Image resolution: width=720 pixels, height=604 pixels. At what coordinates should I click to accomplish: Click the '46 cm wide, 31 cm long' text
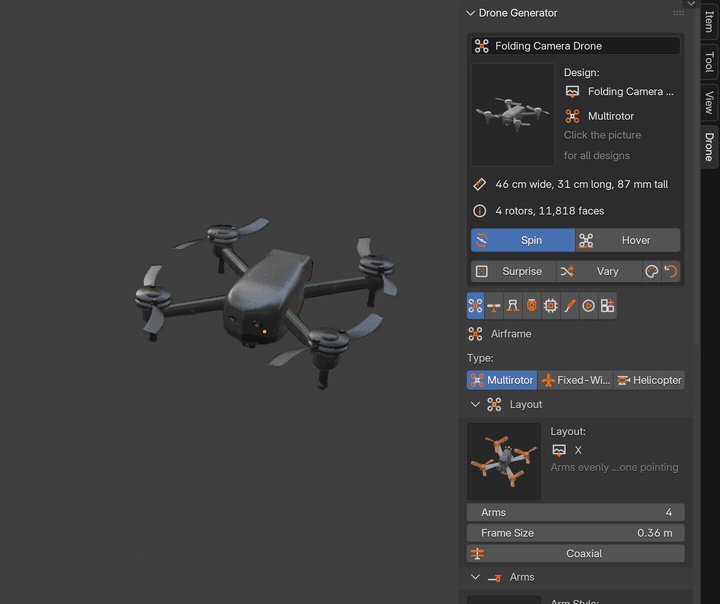tap(582, 184)
